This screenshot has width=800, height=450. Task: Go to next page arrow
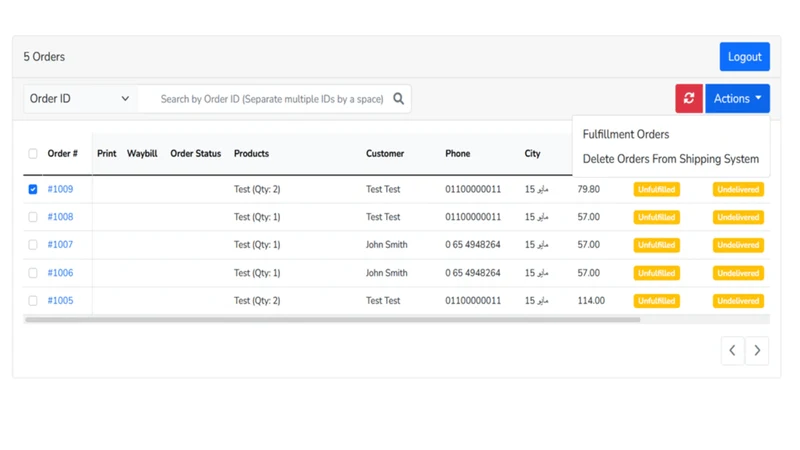[757, 351]
